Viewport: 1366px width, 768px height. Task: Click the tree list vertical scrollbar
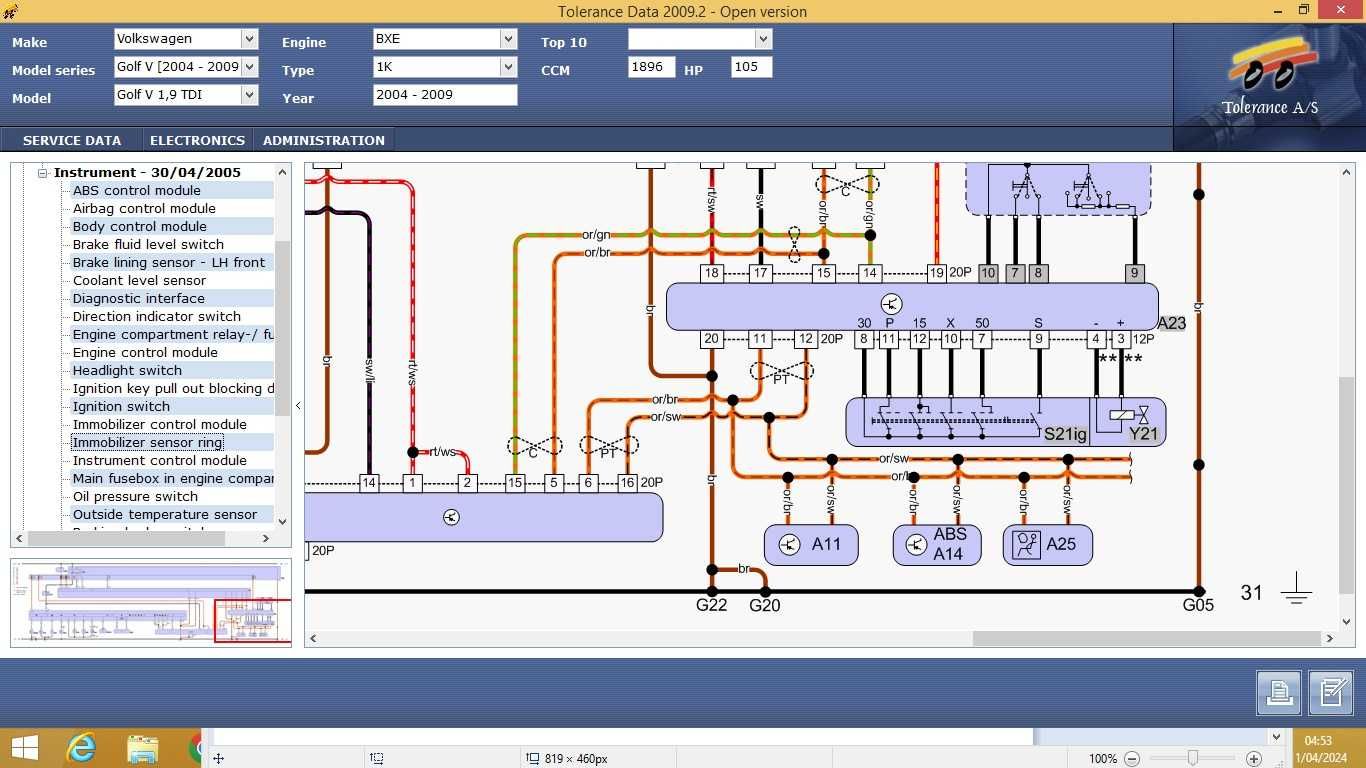282,327
